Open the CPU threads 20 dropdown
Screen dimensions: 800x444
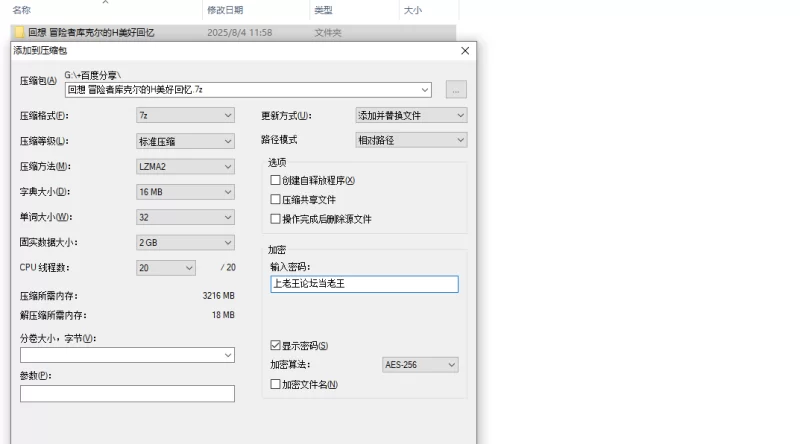click(x=166, y=268)
